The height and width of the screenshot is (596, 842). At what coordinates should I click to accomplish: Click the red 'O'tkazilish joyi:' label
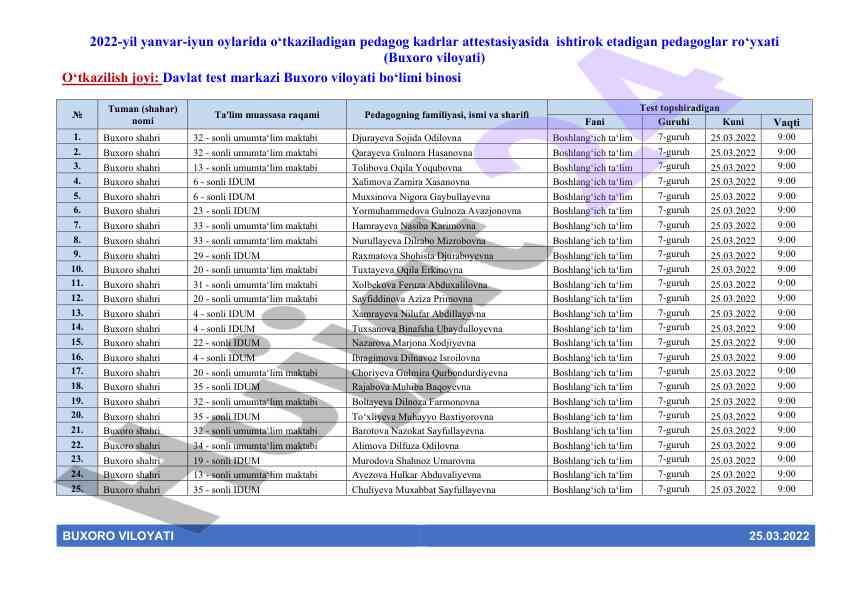pos(111,78)
